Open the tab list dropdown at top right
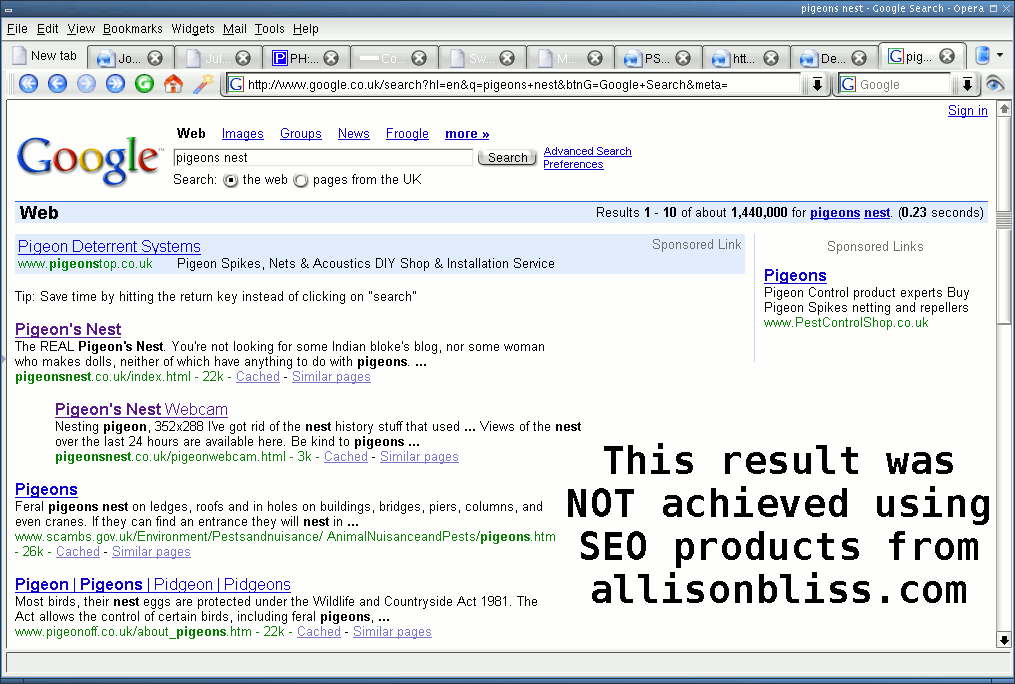The width and height of the screenshot is (1015, 684). point(1000,55)
